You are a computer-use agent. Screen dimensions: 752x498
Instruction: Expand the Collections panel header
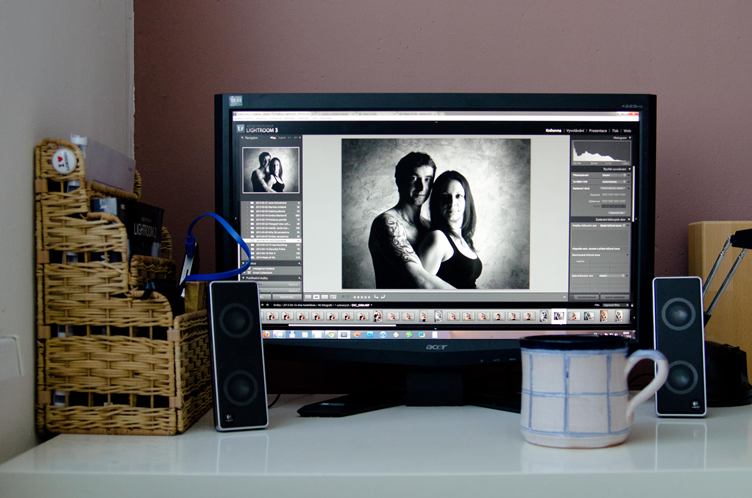coord(271,264)
